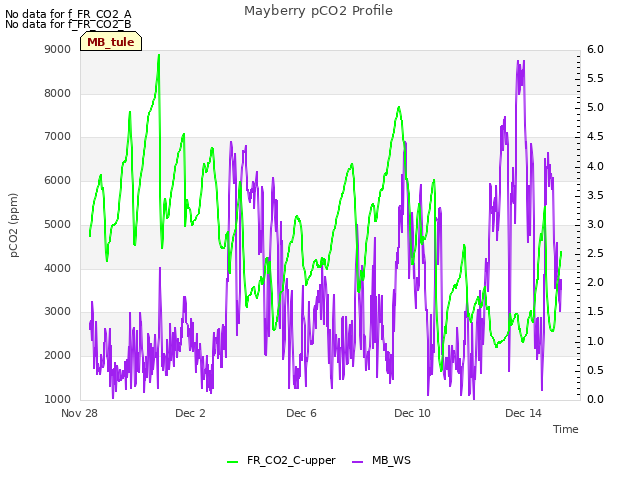Click the 0.0 right axis tick label
The image size is (640, 480).
click(x=595, y=399)
